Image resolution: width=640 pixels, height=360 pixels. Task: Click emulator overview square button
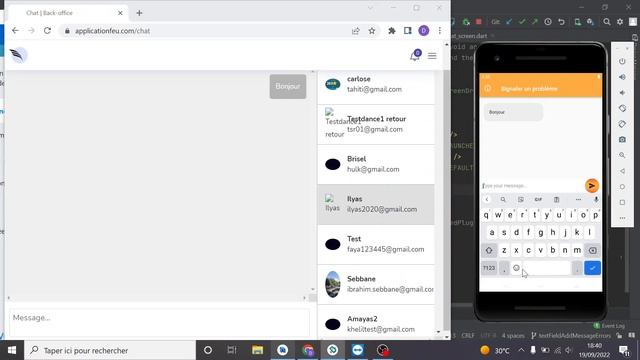tap(622, 202)
